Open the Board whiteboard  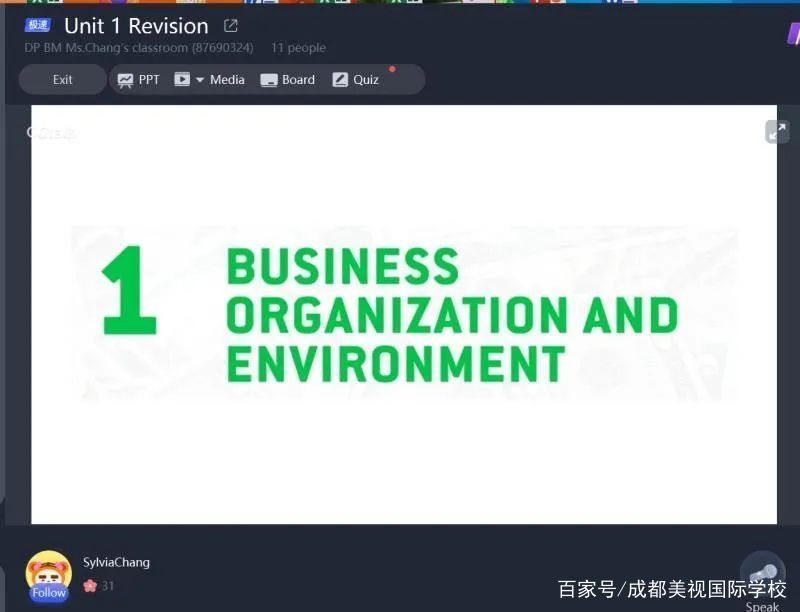287,80
